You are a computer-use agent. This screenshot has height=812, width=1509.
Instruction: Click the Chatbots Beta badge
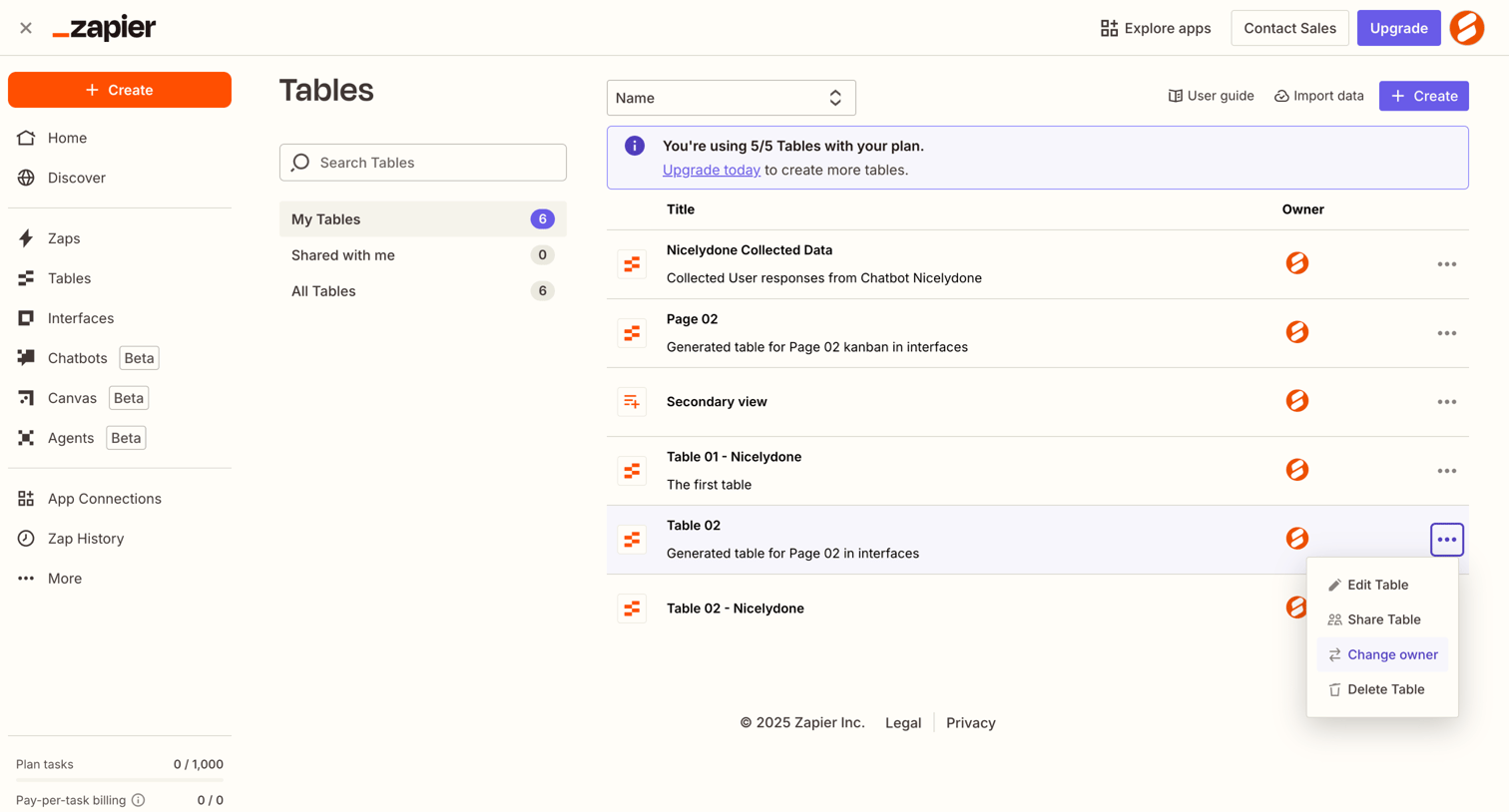139,358
